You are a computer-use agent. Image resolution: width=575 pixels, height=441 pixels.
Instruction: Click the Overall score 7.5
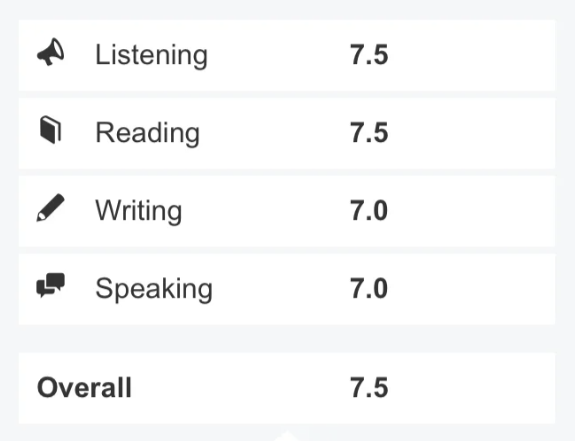369,387
